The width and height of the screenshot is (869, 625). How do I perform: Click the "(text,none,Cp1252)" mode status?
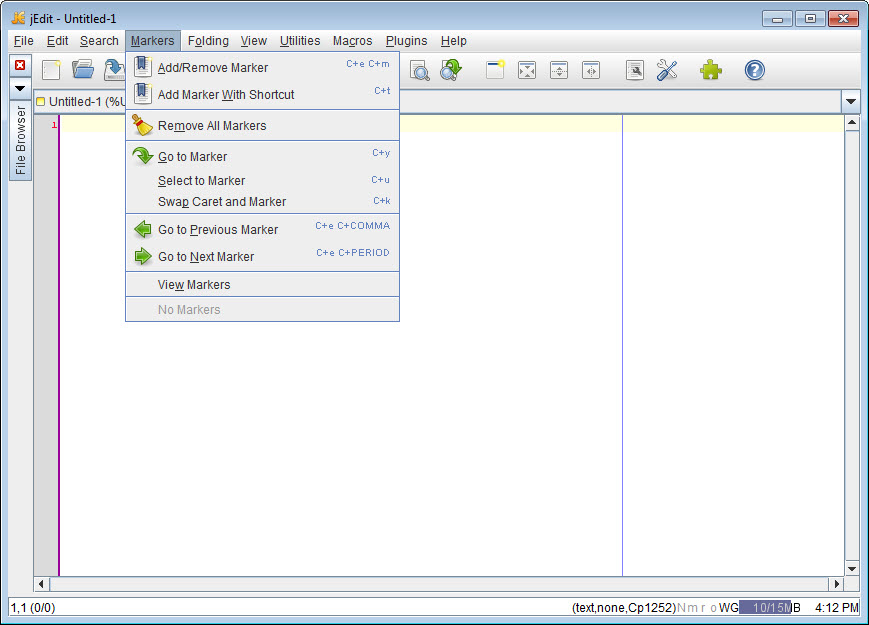pos(624,608)
